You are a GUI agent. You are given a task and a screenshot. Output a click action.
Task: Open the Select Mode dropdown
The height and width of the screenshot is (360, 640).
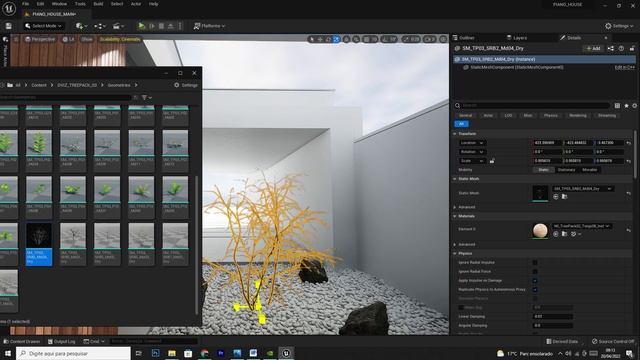click(x=43, y=26)
